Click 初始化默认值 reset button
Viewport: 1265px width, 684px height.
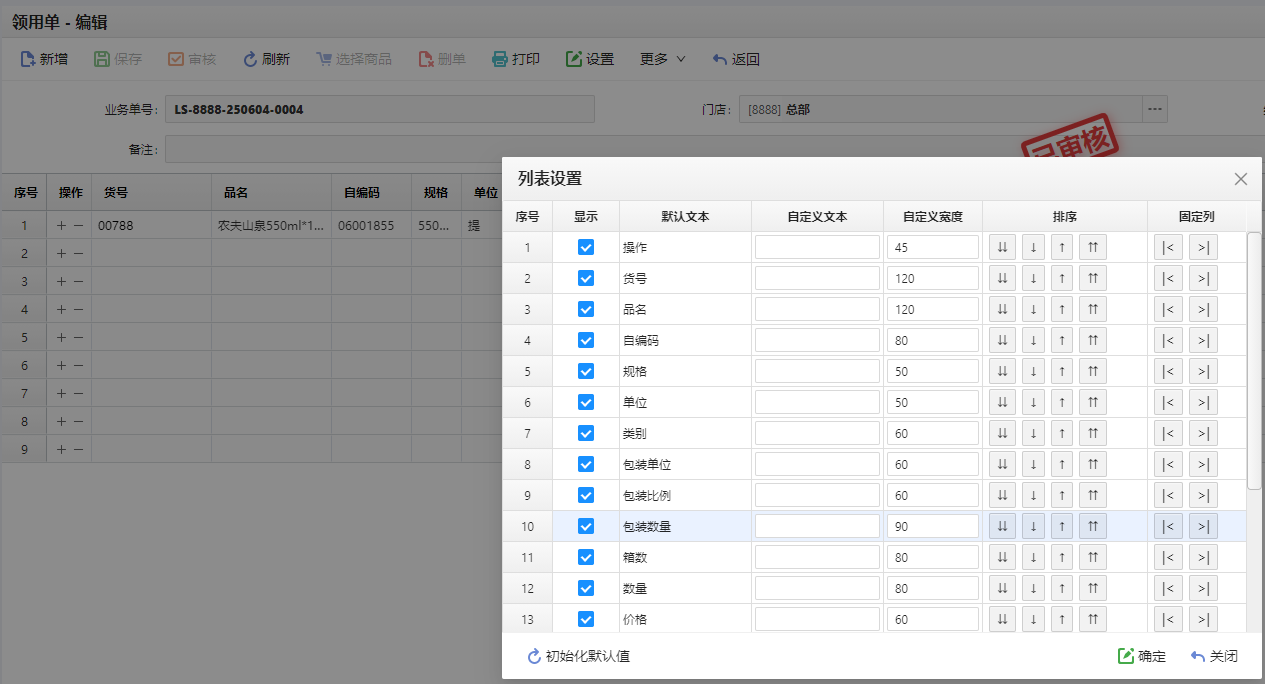point(579,656)
